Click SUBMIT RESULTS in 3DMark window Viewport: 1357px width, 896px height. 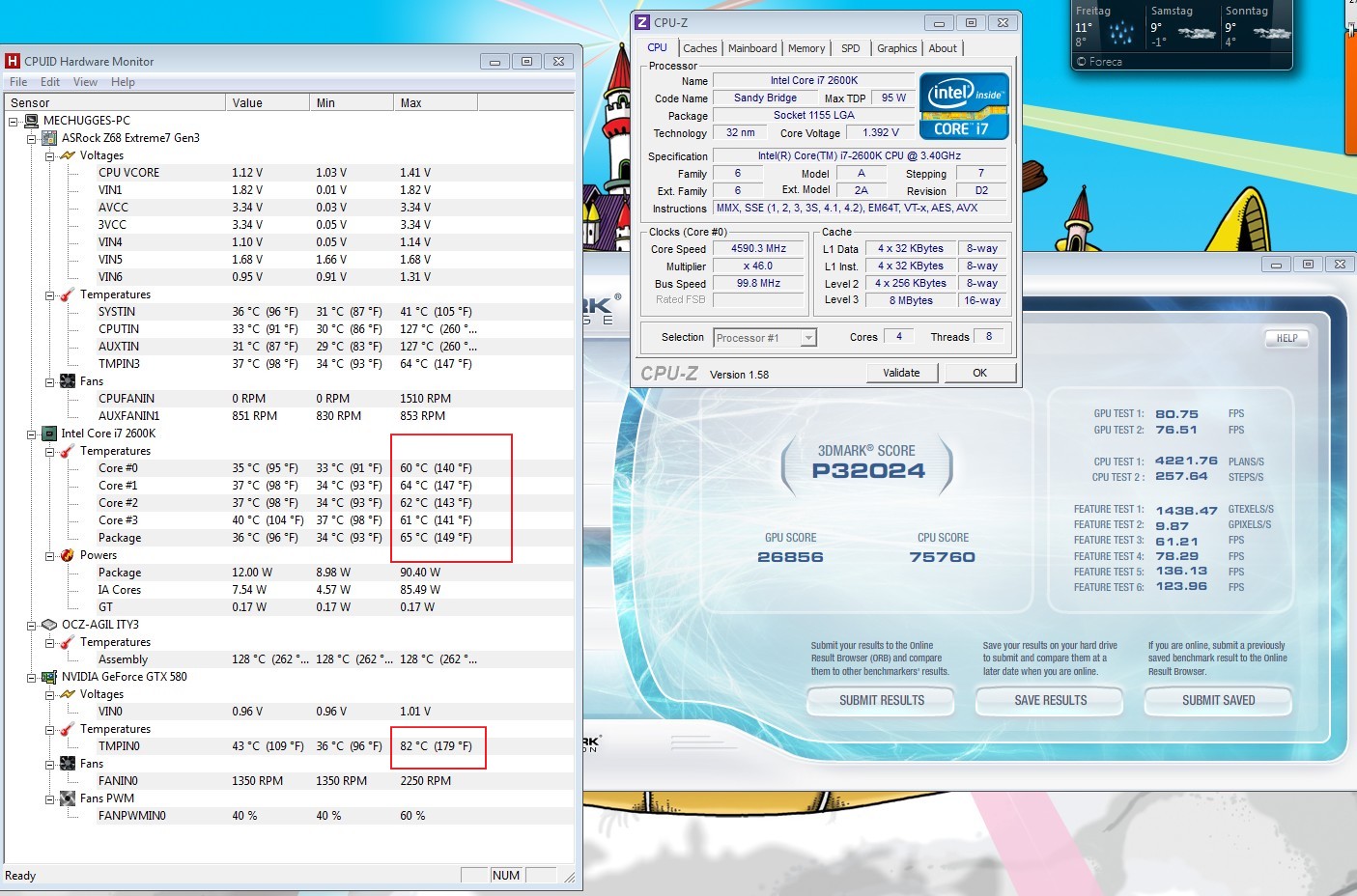[x=881, y=700]
